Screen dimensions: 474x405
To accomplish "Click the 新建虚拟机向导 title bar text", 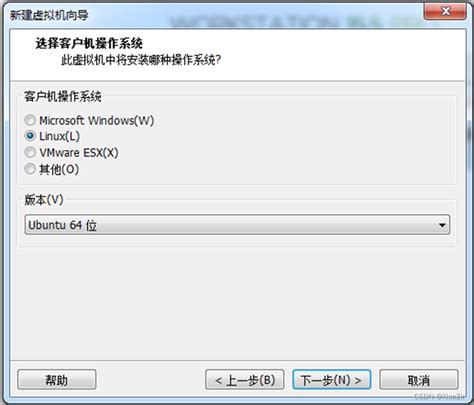I will [x=49, y=15].
